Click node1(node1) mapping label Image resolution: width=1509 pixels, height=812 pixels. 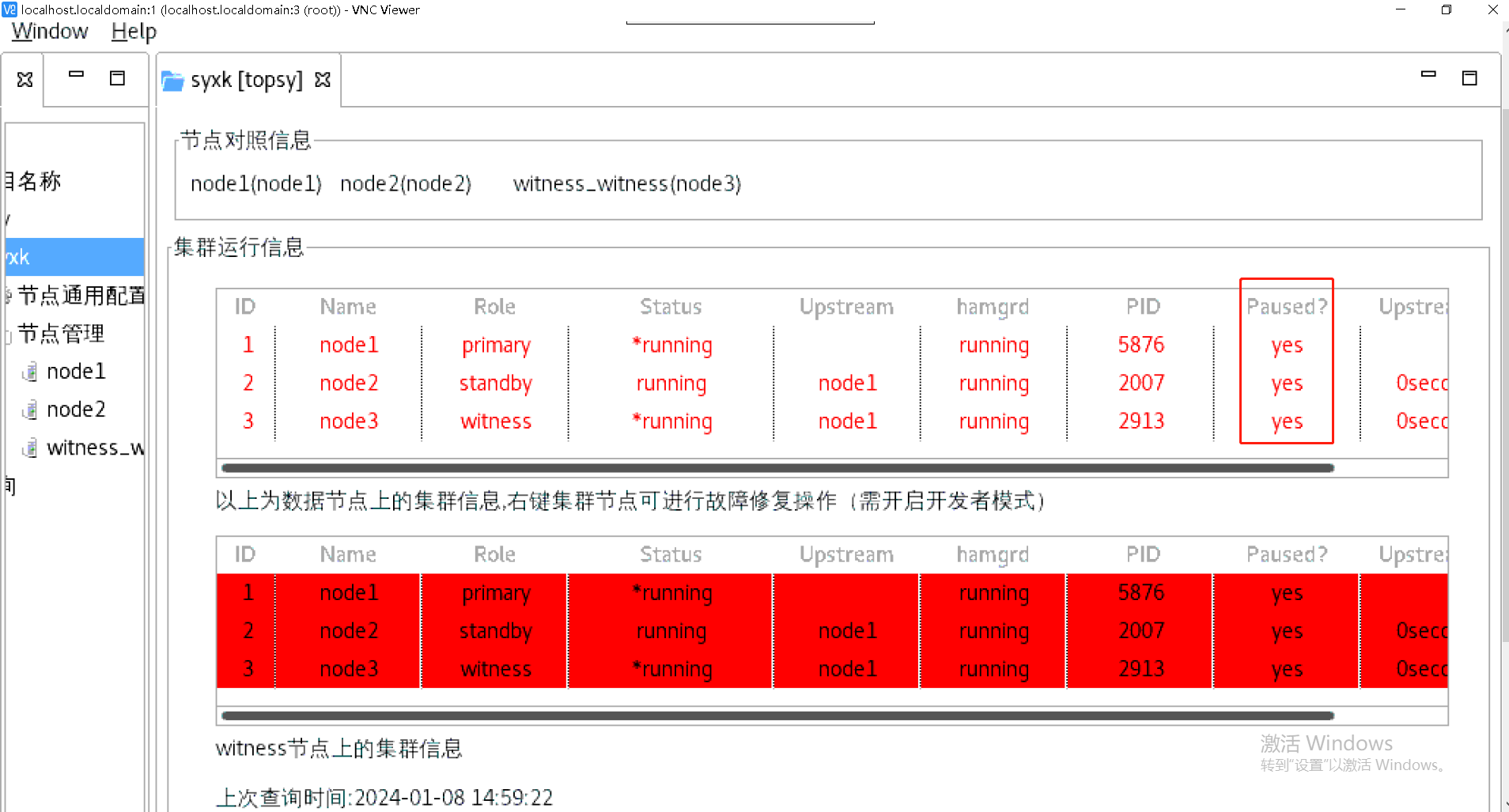255,183
